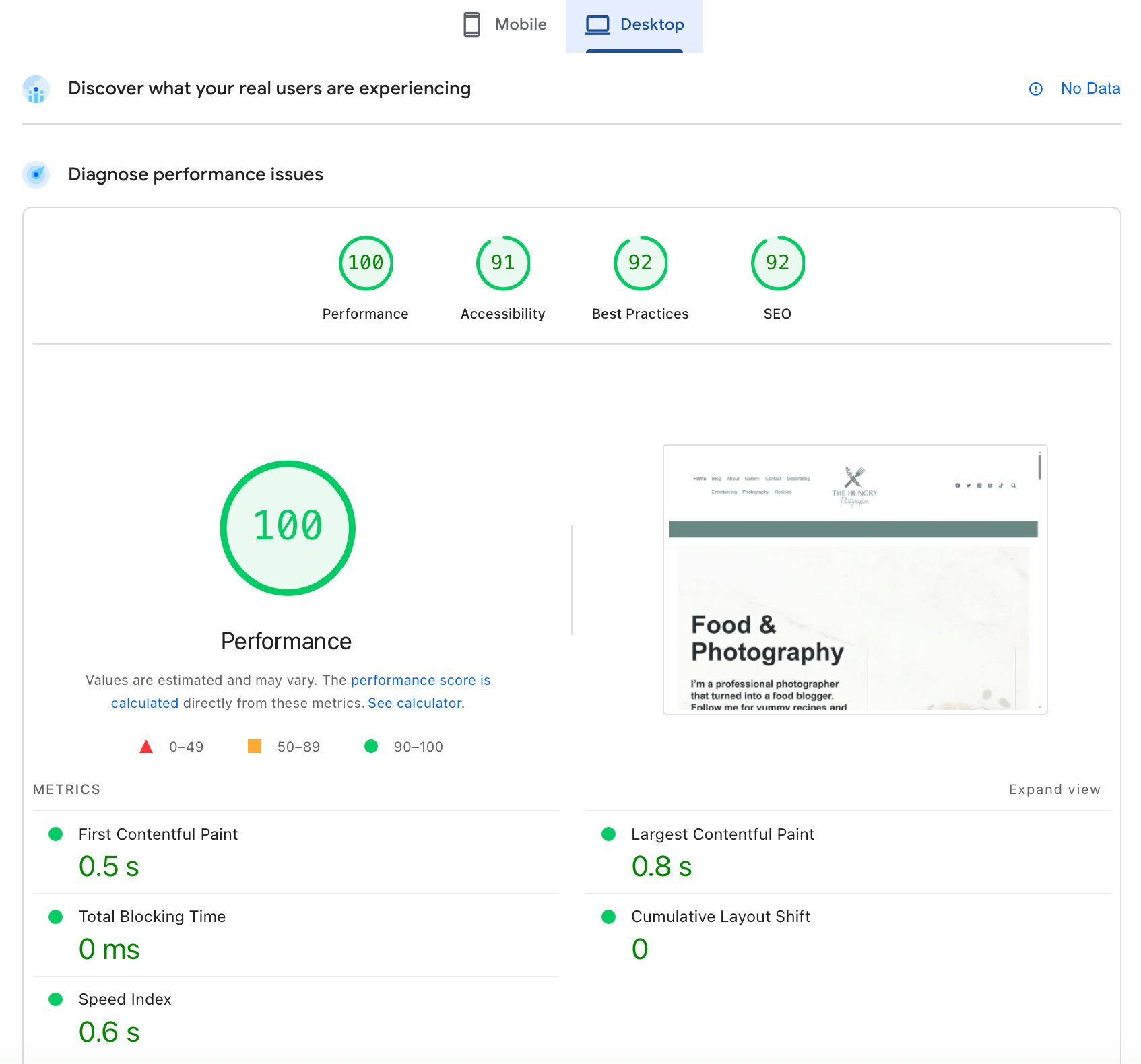This screenshot has width=1141, height=1064.
Task: Switch to the Mobile tab
Action: 521,24
